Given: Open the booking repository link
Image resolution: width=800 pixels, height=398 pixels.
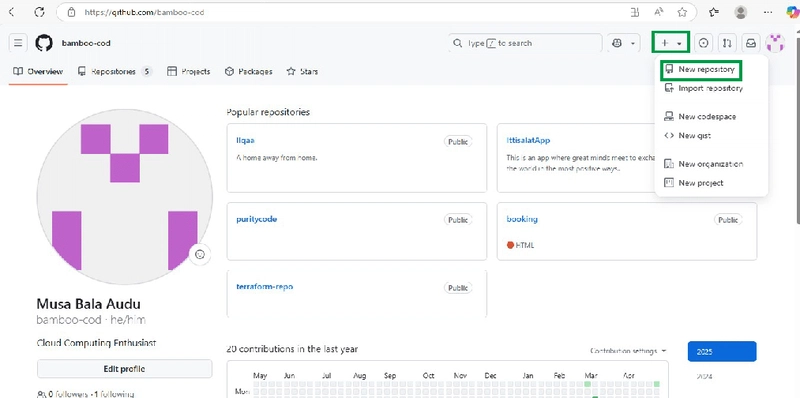Looking at the screenshot, I should (522, 219).
